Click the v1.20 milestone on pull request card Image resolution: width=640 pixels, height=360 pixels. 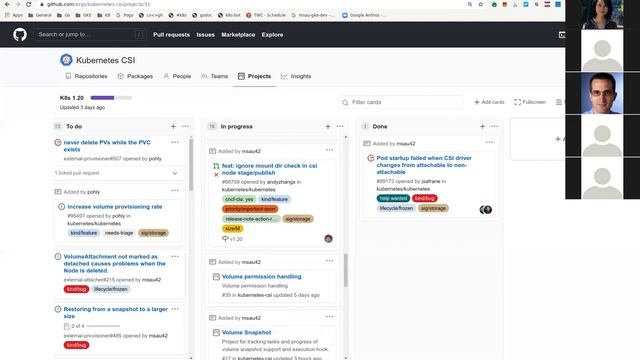point(232,239)
